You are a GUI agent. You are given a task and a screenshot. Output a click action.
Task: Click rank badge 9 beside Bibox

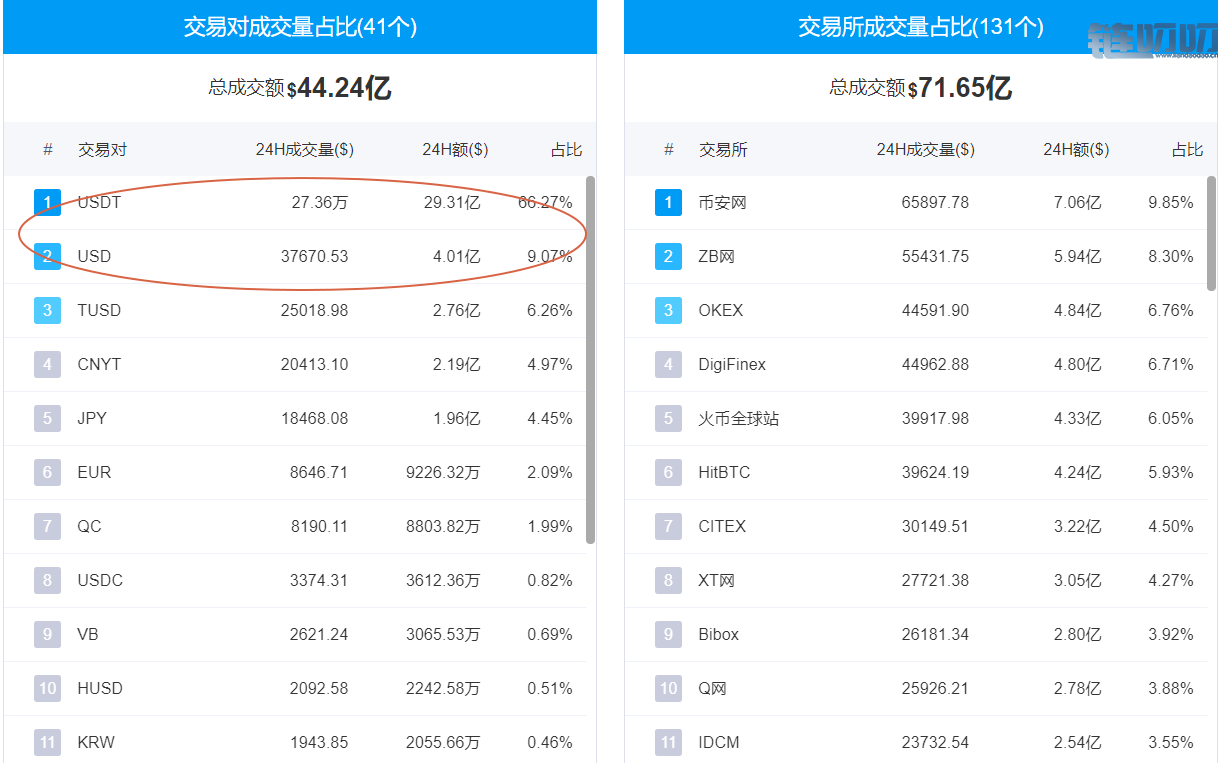click(669, 634)
